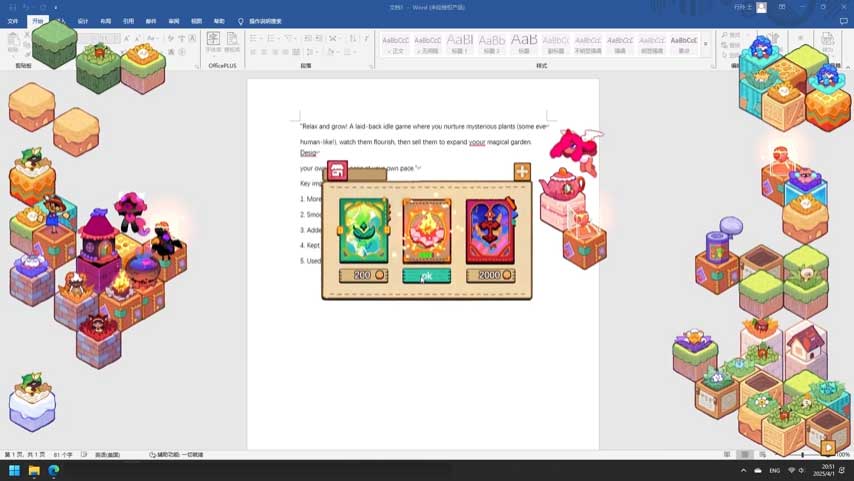Image resolution: width=854 pixels, height=481 pixels.
Task: Open the paragraph settings dialog launcher
Action: click(x=371, y=66)
